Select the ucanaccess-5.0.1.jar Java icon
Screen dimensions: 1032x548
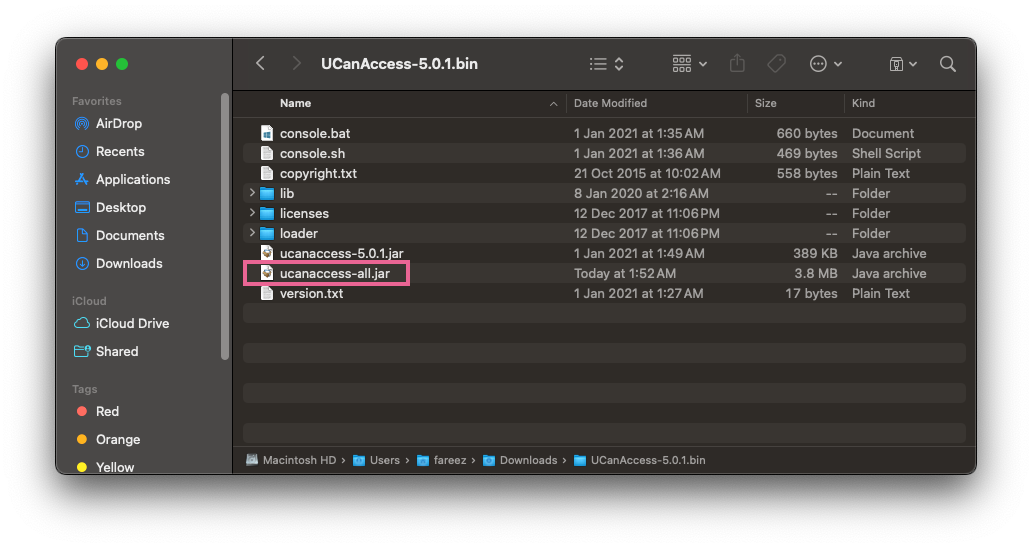click(x=267, y=253)
